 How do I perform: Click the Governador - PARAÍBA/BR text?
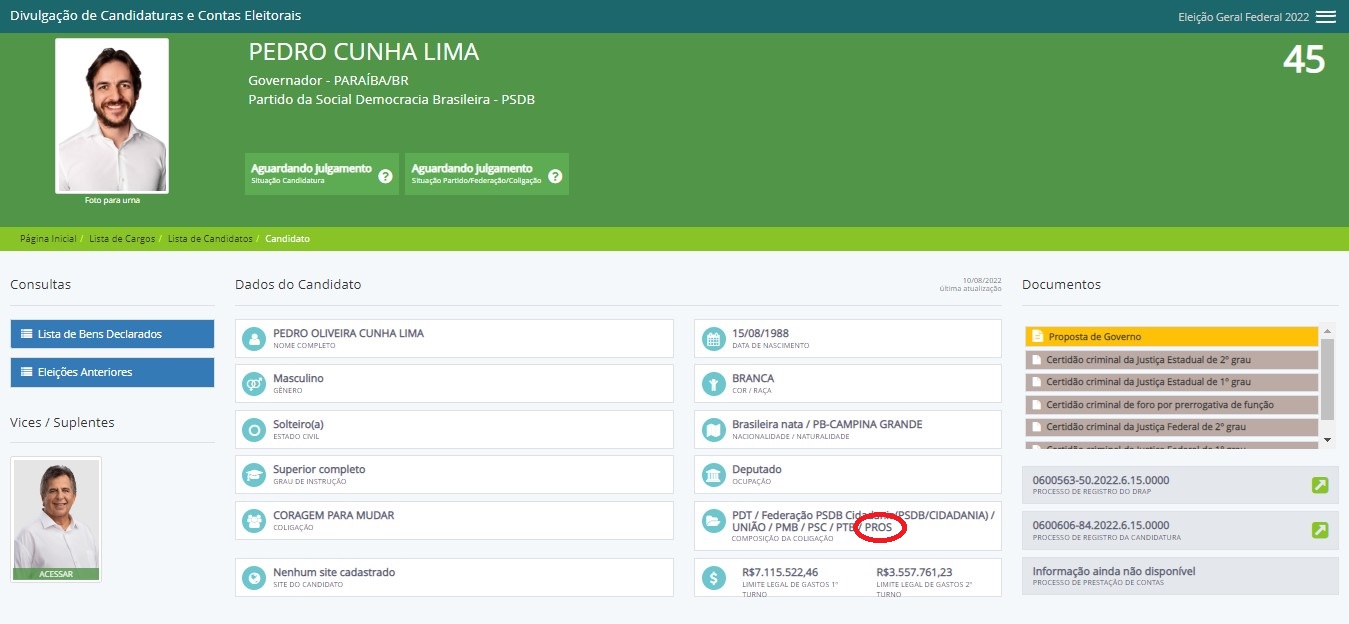[x=328, y=80]
